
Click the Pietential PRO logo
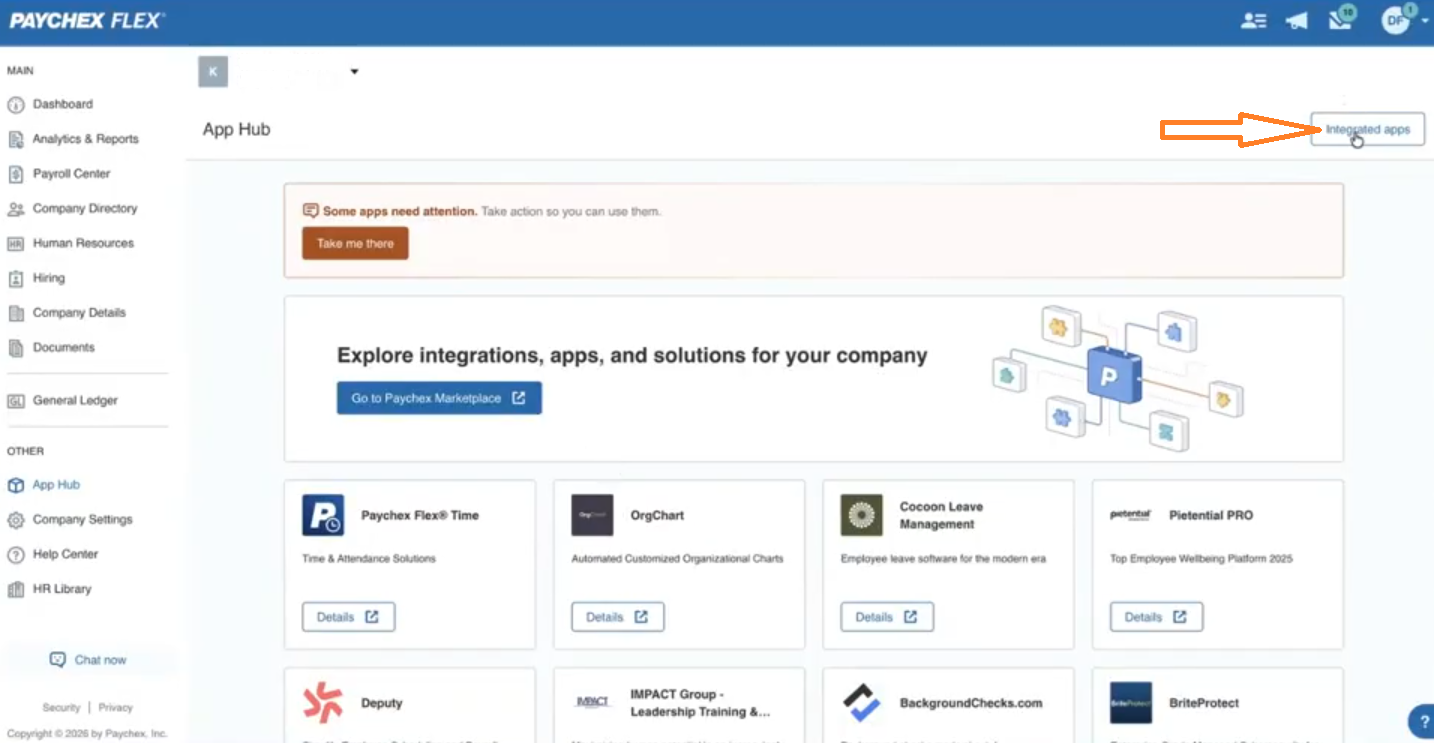pos(1131,515)
